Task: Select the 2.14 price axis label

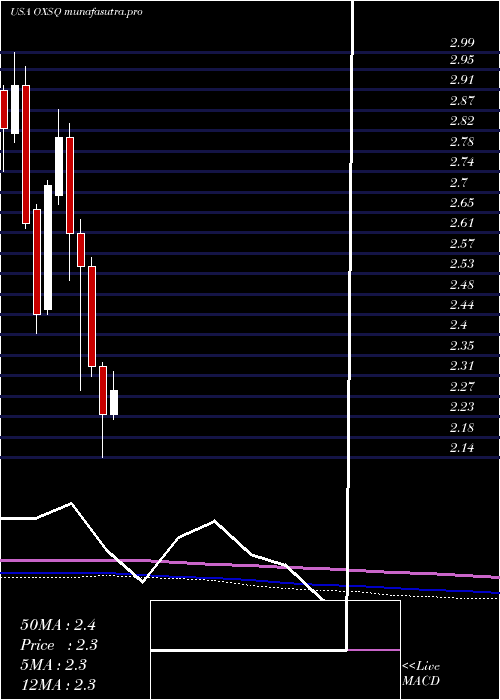Action: click(462, 448)
